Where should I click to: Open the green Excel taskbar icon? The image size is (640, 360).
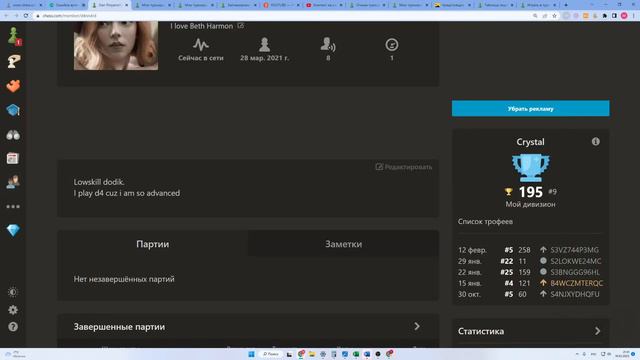click(x=356, y=354)
